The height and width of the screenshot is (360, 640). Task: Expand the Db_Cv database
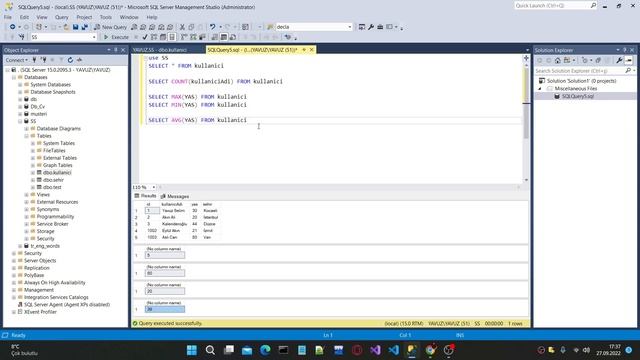point(20,107)
